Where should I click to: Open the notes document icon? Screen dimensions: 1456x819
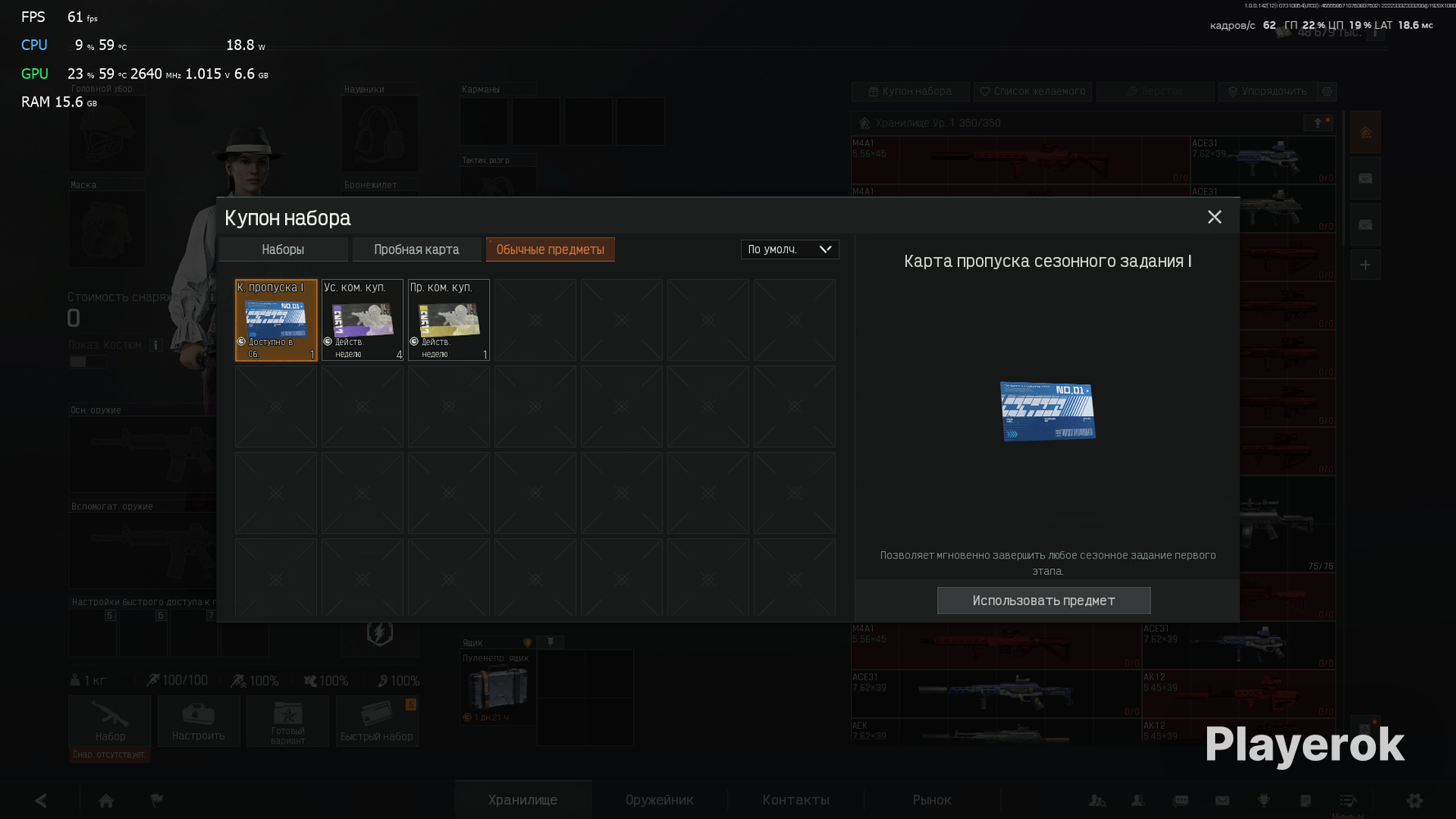1305,800
